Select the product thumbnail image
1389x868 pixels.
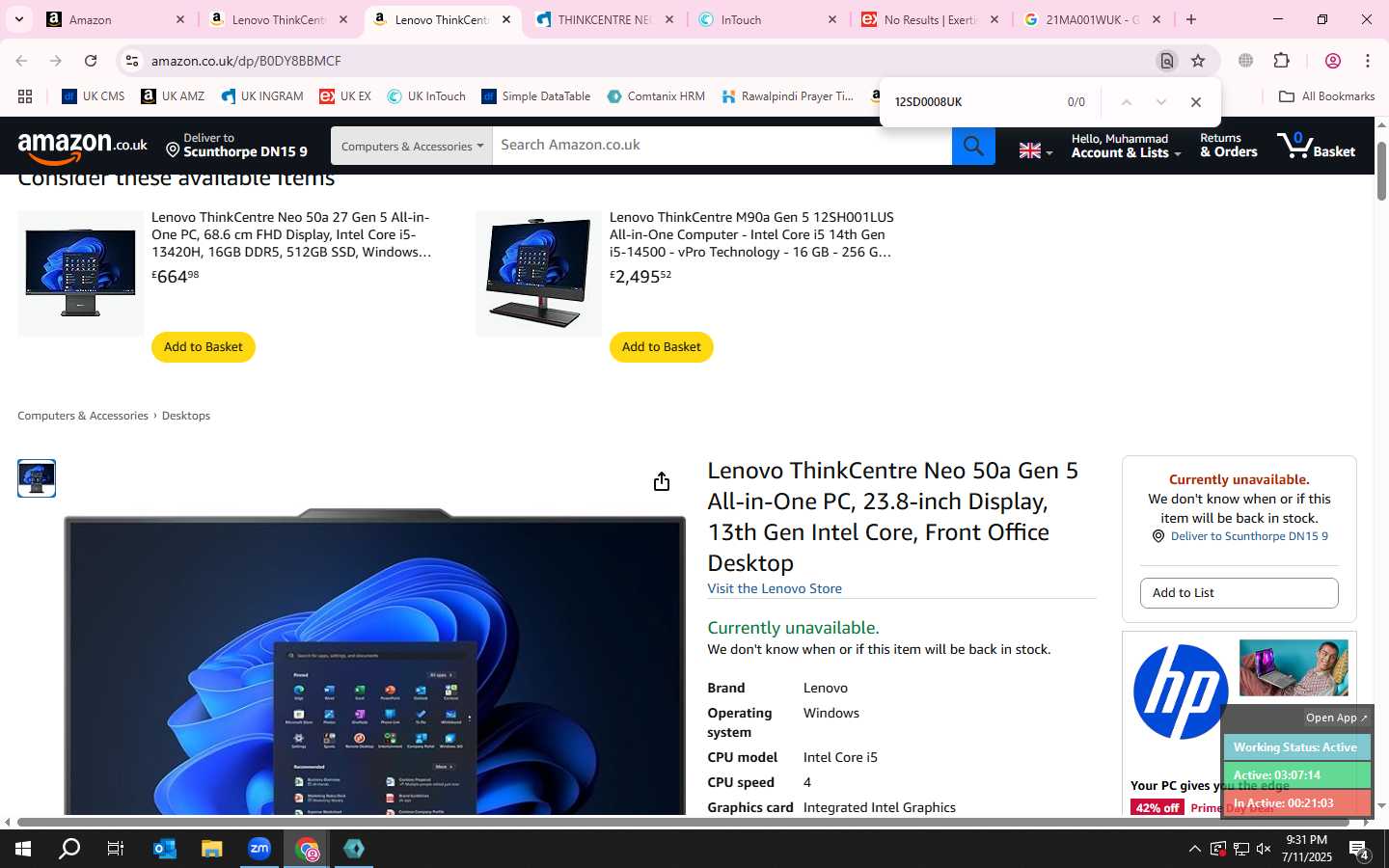37,478
